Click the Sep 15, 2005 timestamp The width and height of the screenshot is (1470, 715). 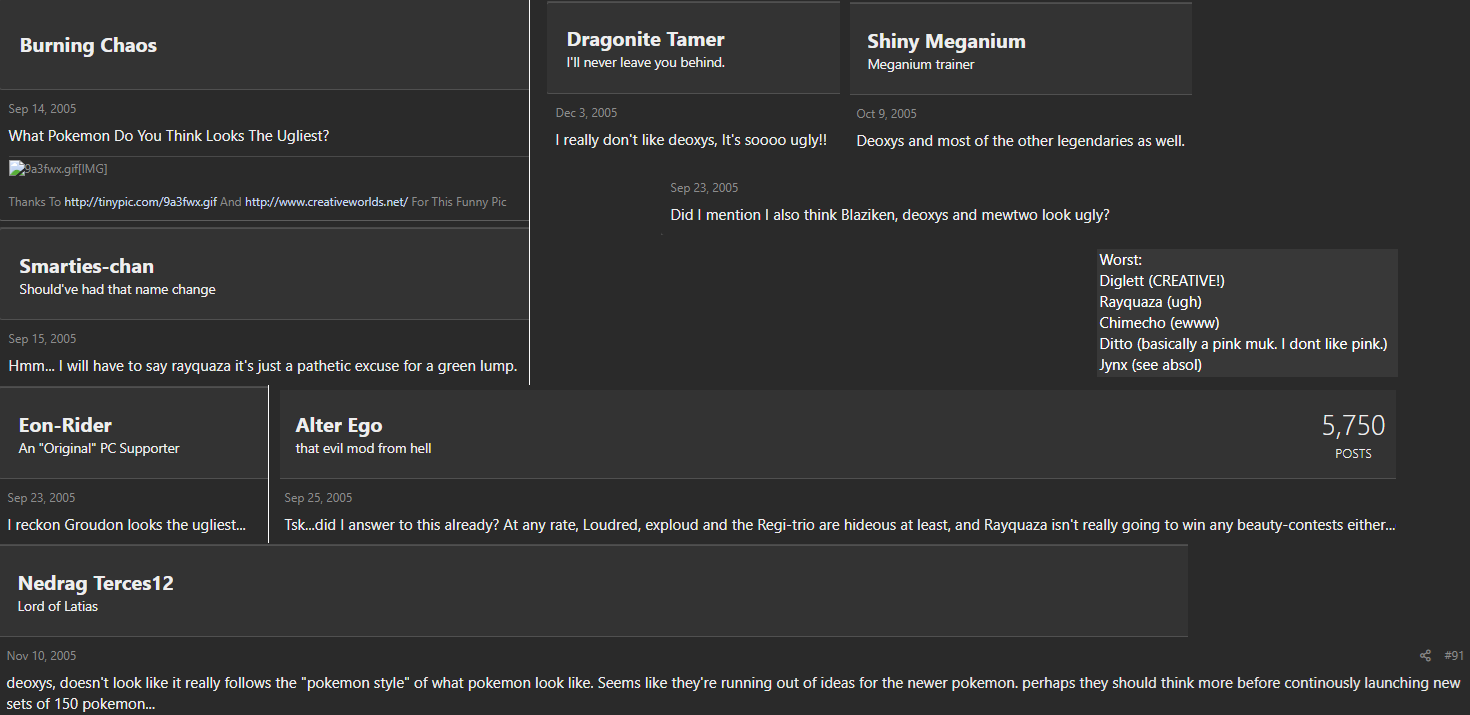pyautogui.click(x=42, y=339)
